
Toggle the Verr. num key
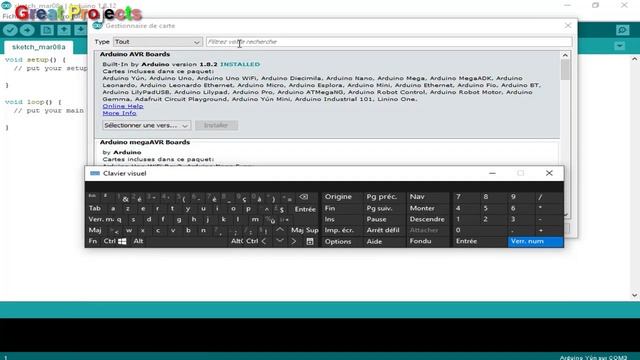click(x=536, y=241)
